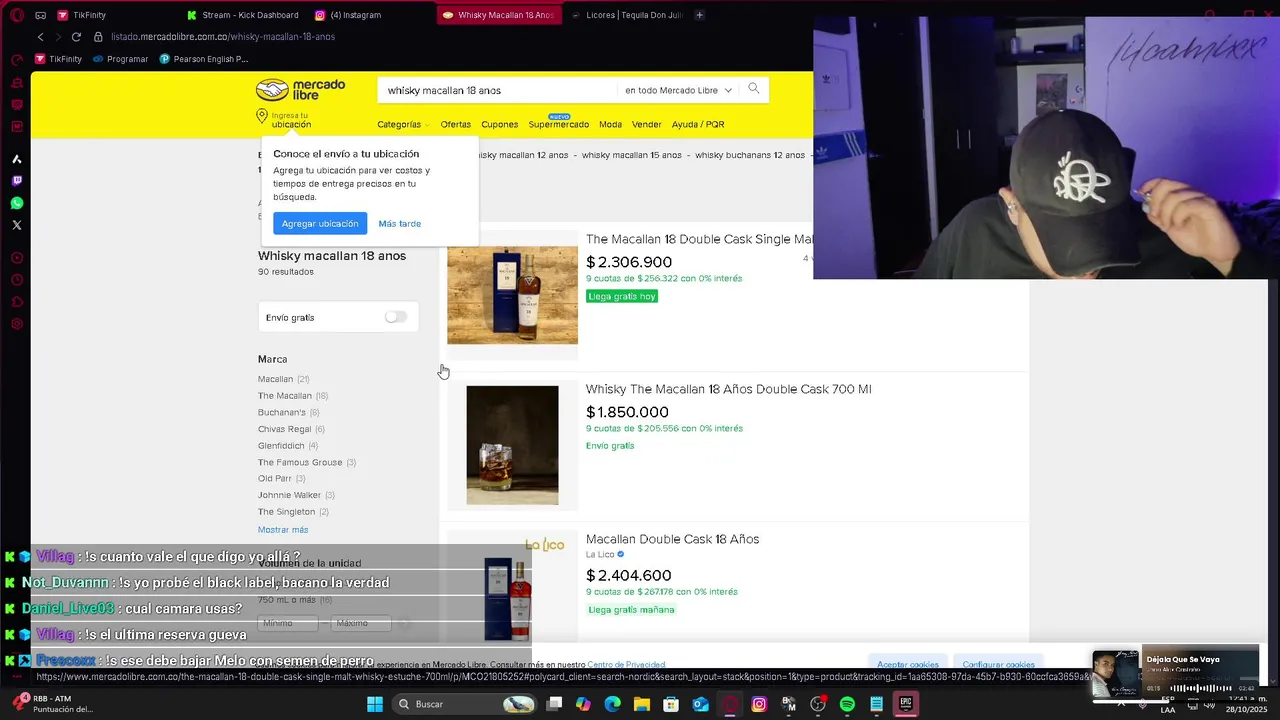Open Microsoft Edge from the taskbar
Image resolution: width=1280 pixels, height=720 pixels.
click(x=612, y=704)
